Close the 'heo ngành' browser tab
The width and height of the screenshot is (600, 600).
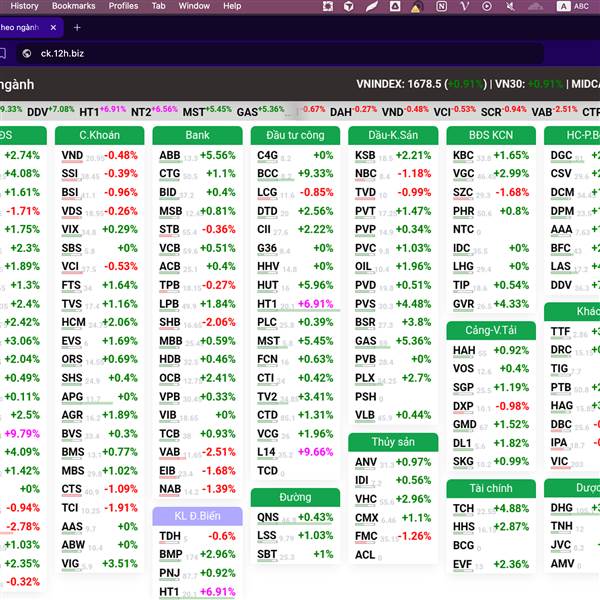tap(53, 28)
